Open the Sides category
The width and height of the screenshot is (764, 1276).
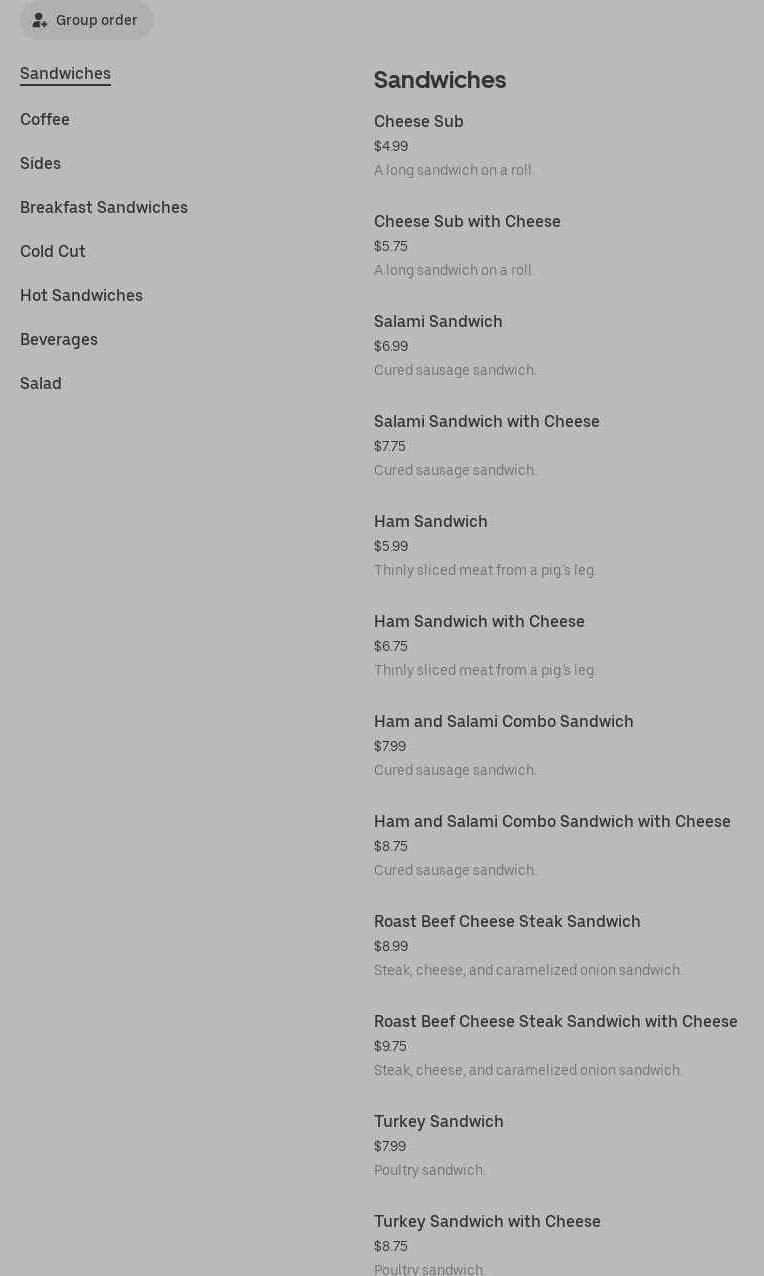[x=40, y=164]
